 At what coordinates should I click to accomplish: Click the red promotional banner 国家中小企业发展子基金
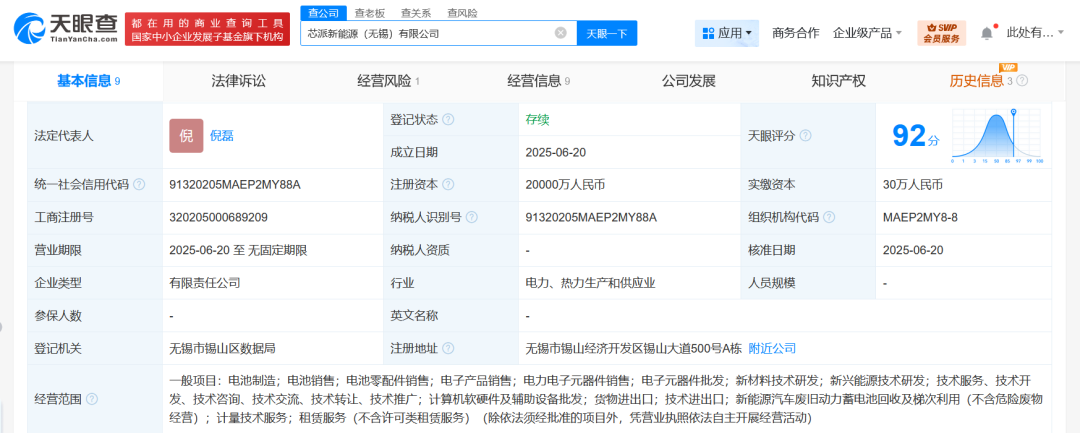tap(207, 29)
